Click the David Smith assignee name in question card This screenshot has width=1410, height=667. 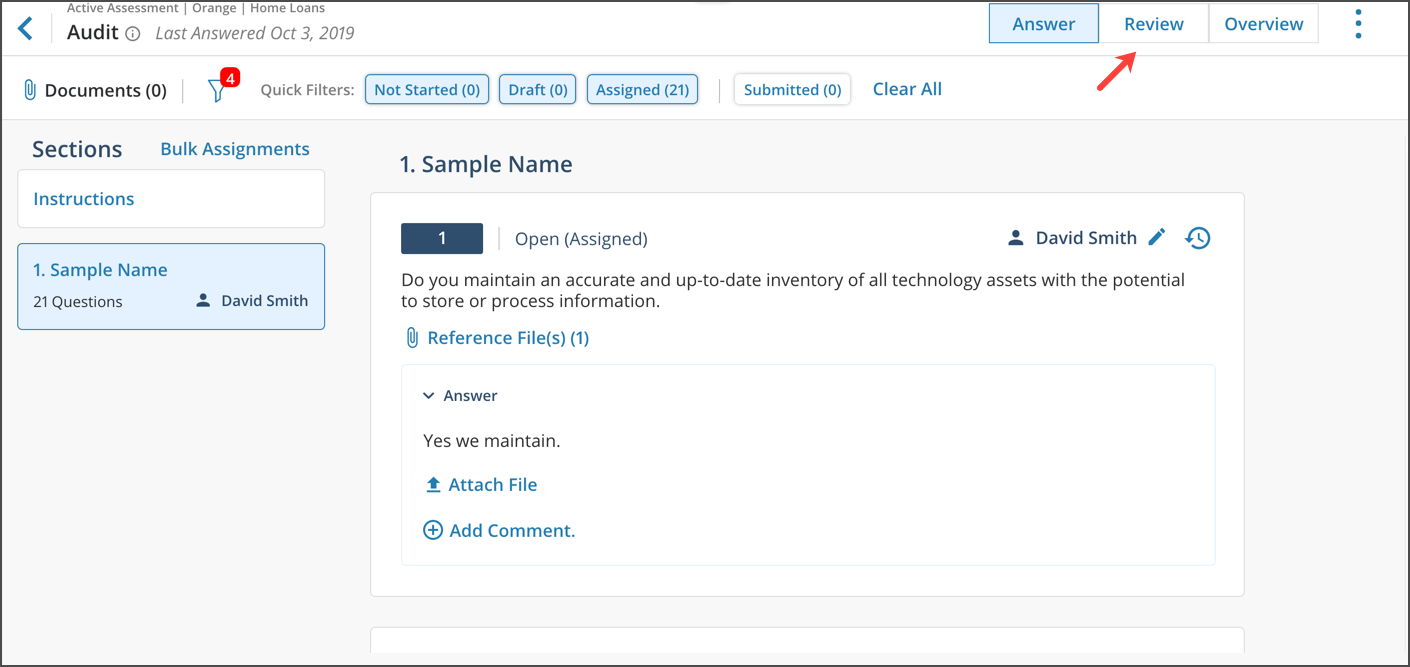click(1086, 238)
